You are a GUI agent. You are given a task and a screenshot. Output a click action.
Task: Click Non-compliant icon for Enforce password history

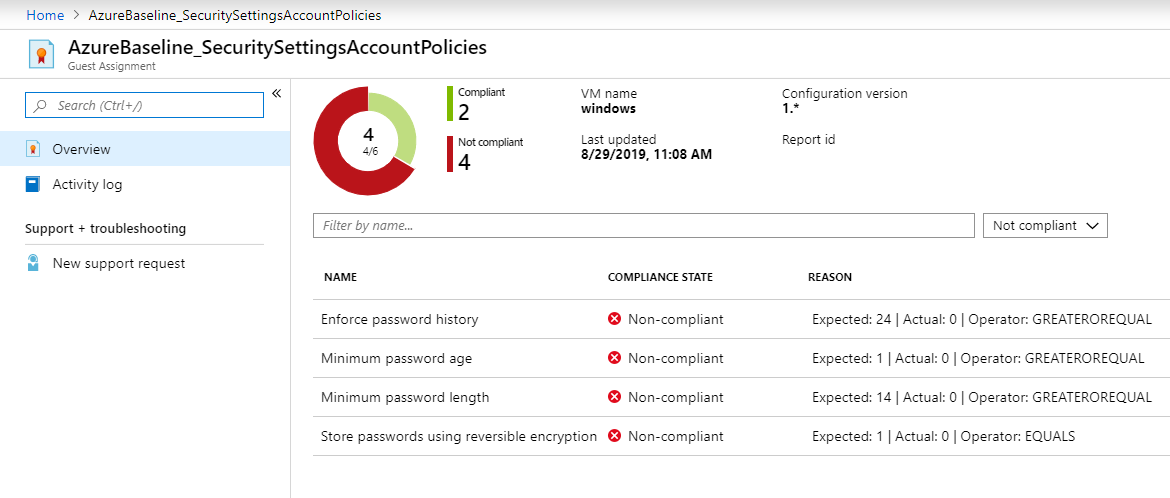point(615,319)
